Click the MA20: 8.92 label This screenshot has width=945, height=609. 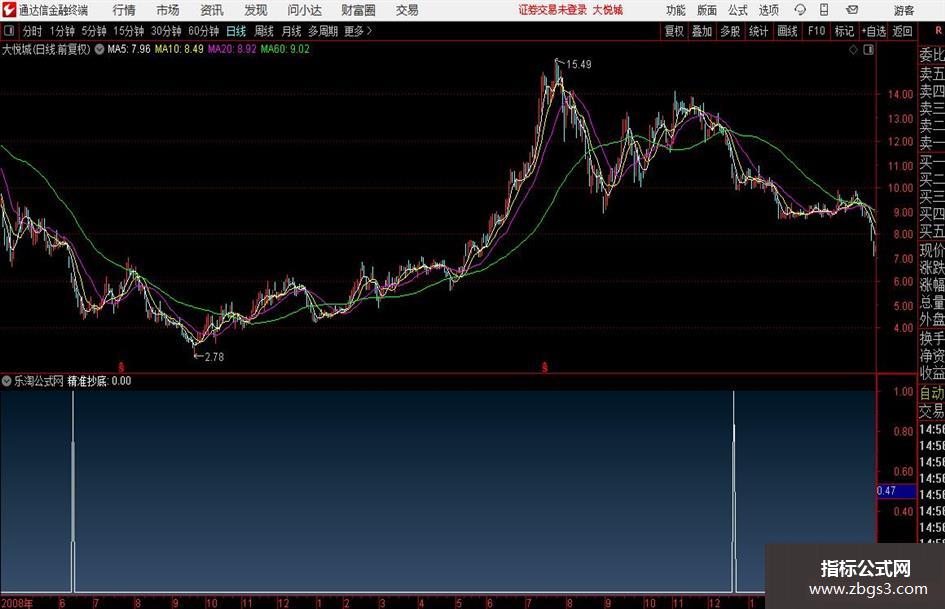[x=232, y=49]
